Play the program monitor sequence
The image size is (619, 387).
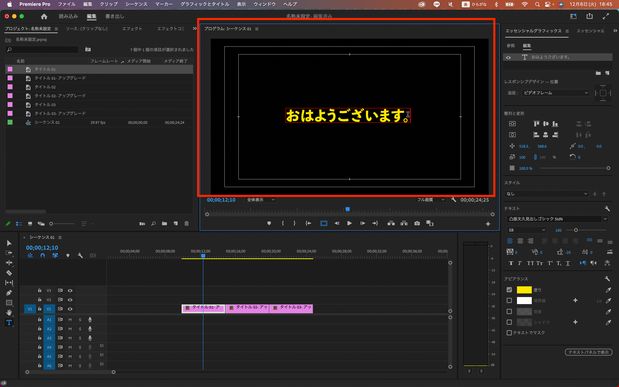[349, 224]
